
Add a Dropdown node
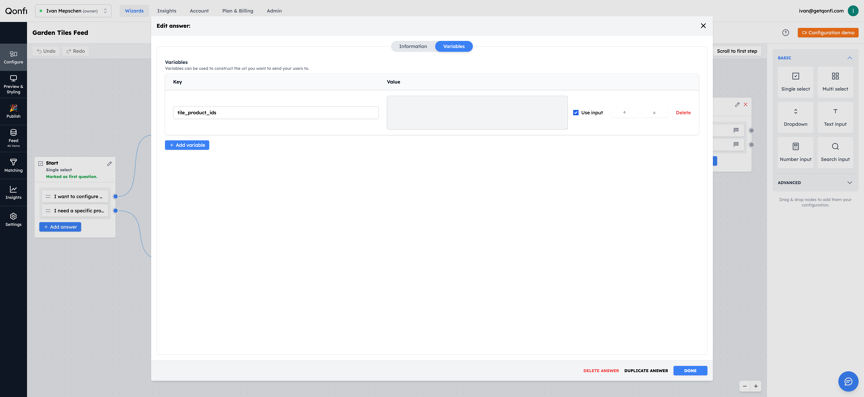coord(795,117)
